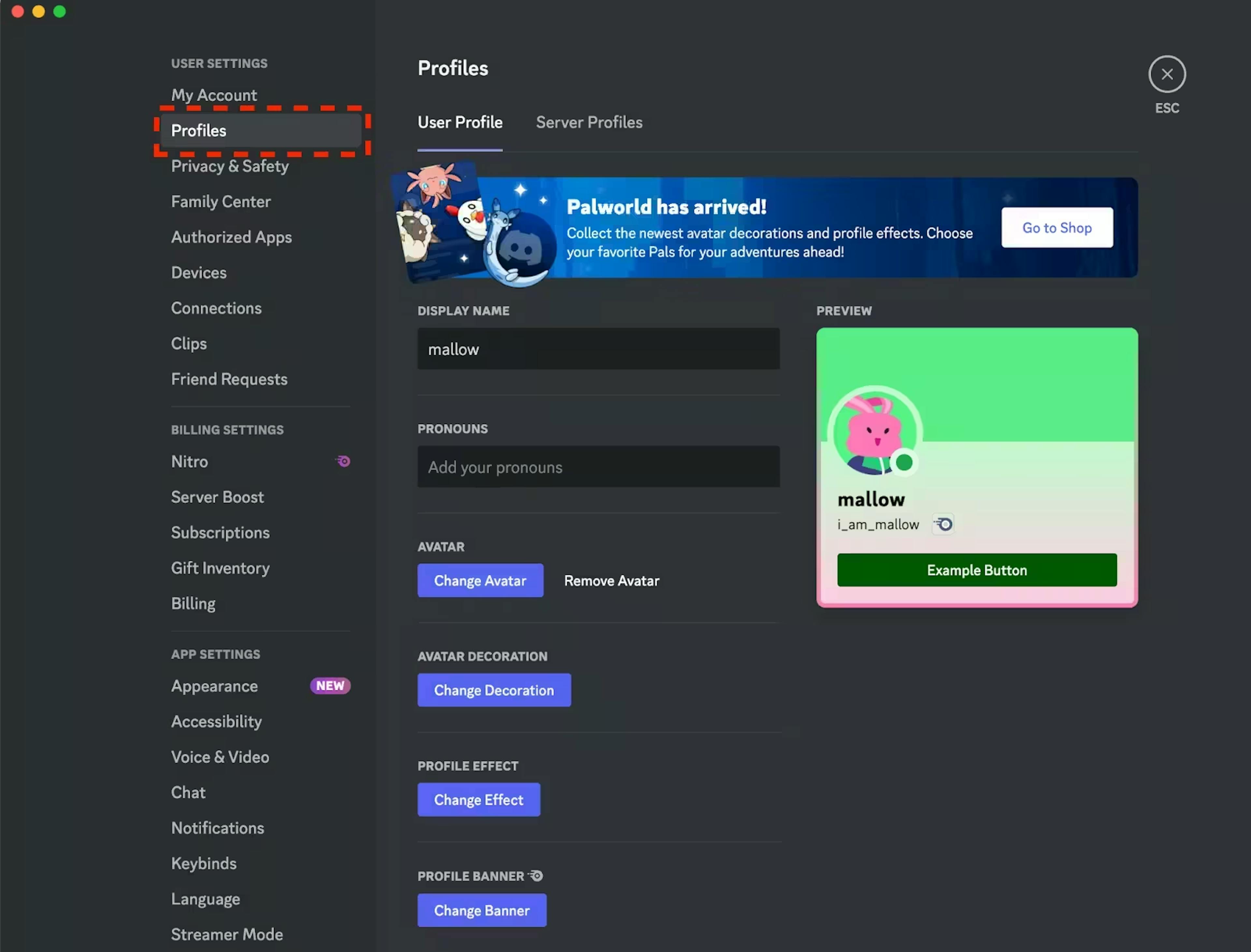Select Appearance under App Settings

pos(214,686)
